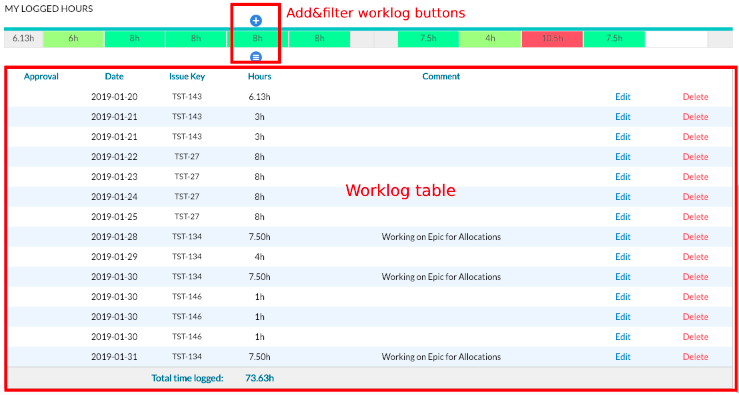The height and width of the screenshot is (395, 739).
Task: Select the 6.13h day cell in timeline
Action: point(24,39)
